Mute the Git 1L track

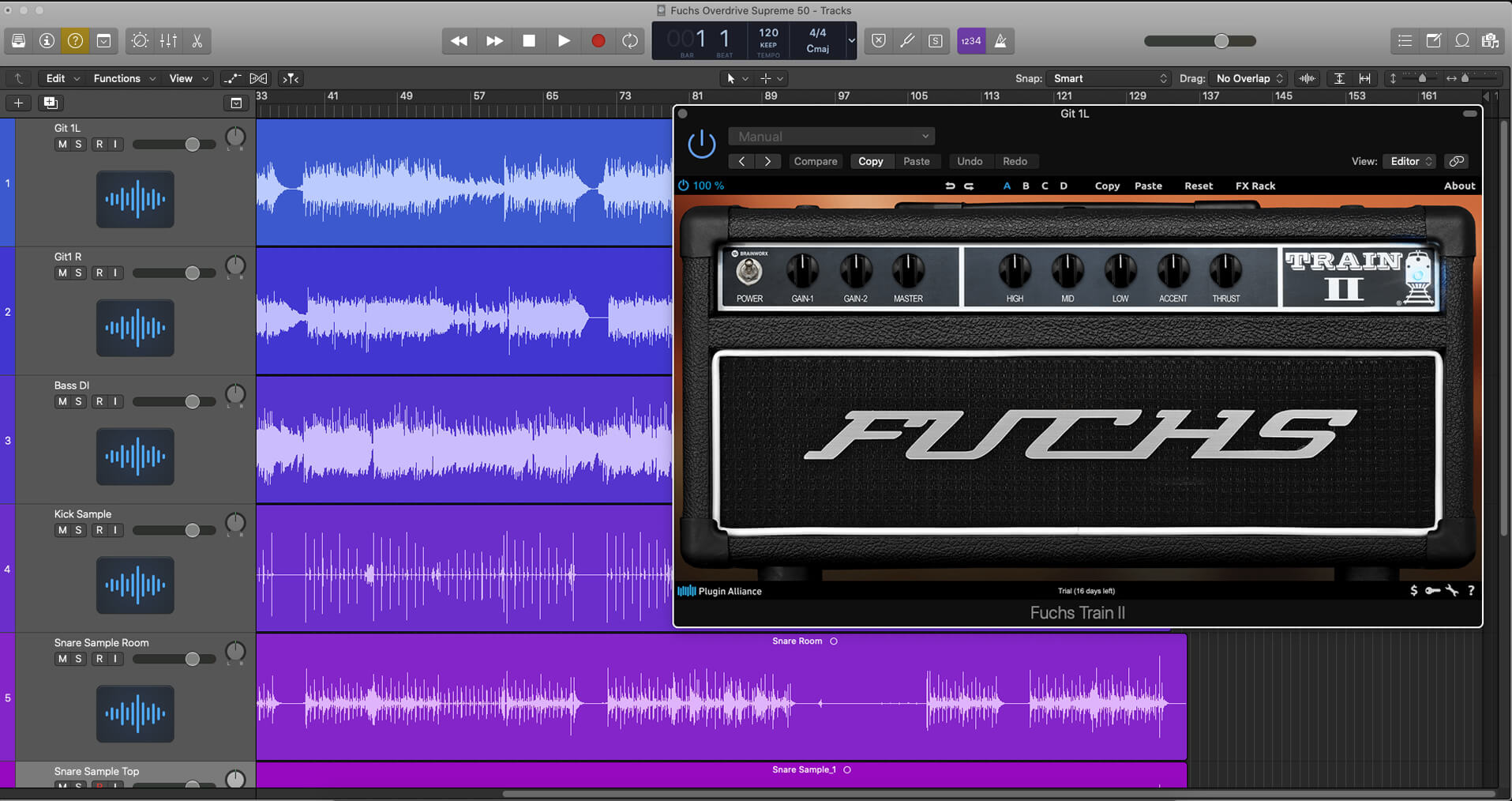coord(62,145)
